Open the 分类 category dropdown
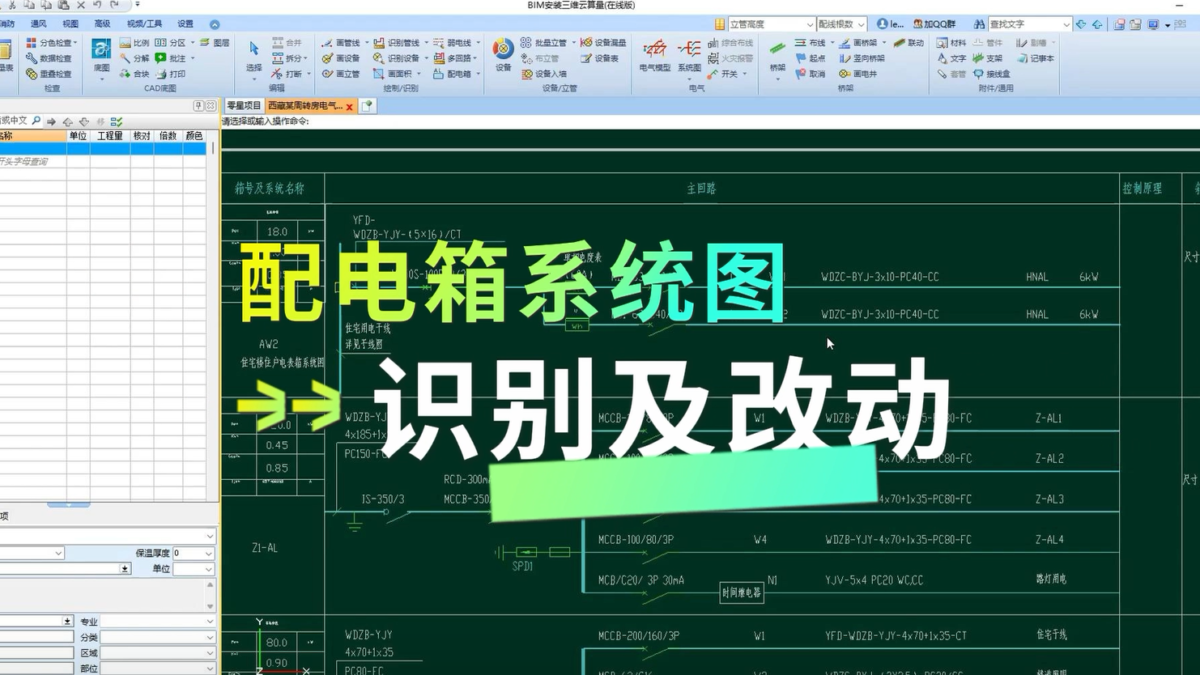 tap(208, 637)
